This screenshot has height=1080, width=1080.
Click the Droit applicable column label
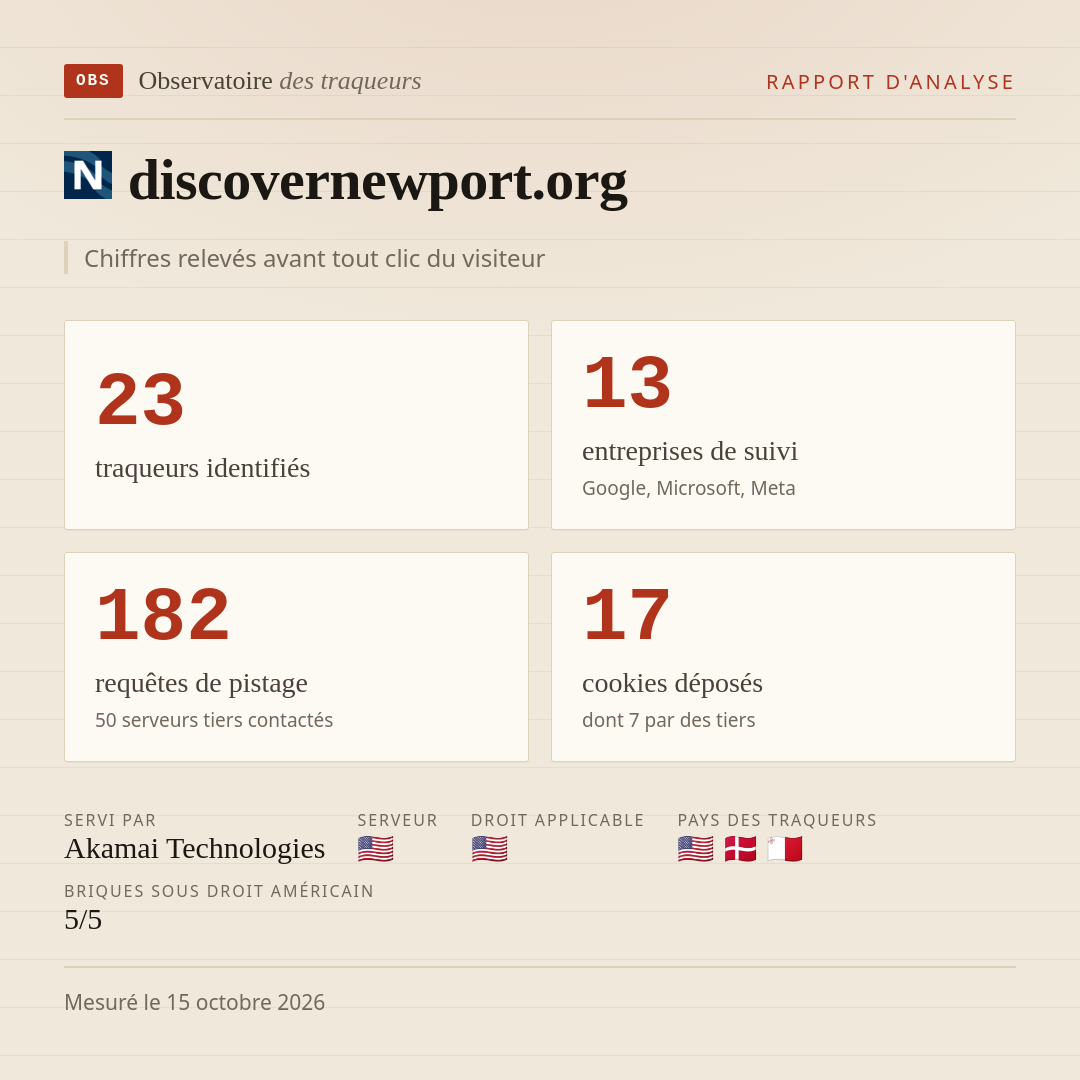[x=558, y=820]
